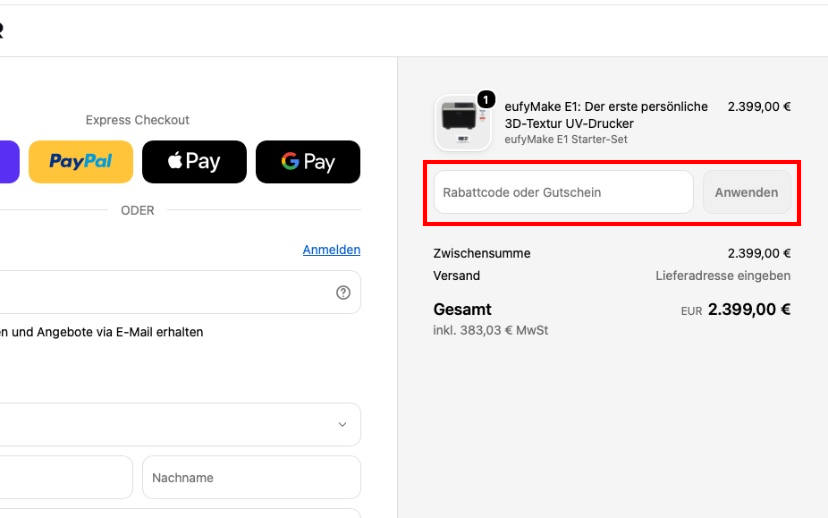This screenshot has height=518, width=828.
Task: Click the Gesamt total amount 2.399,00 €
Action: coord(749,309)
